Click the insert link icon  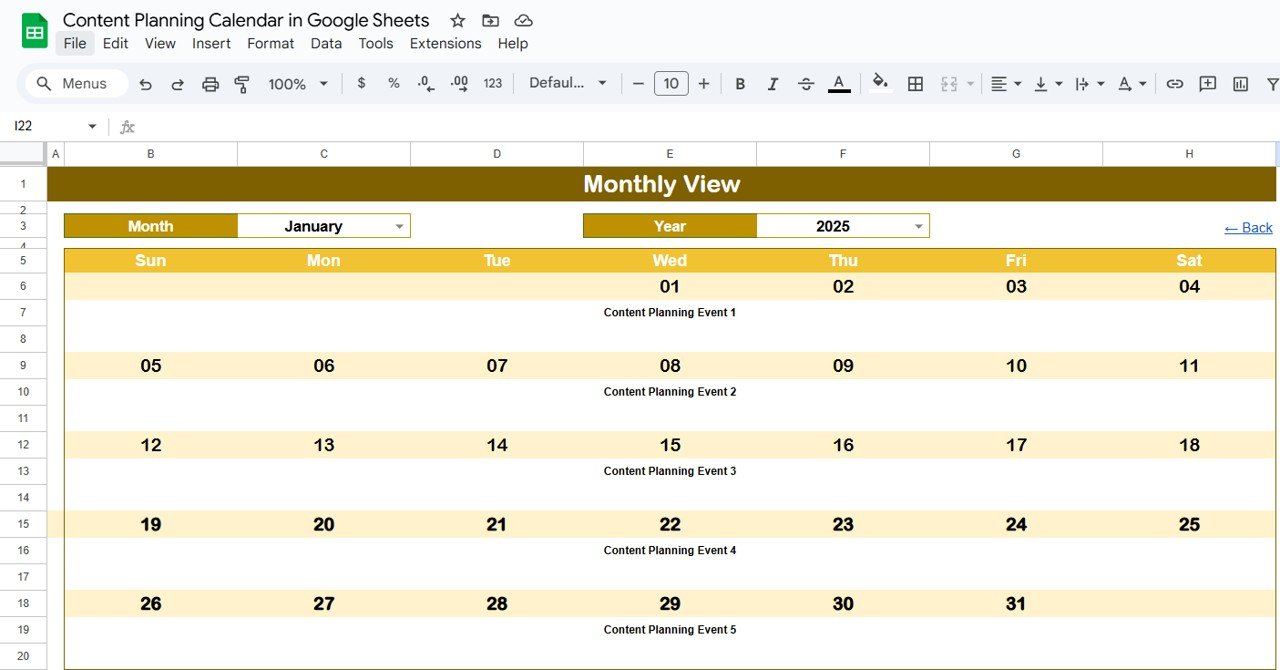1175,84
